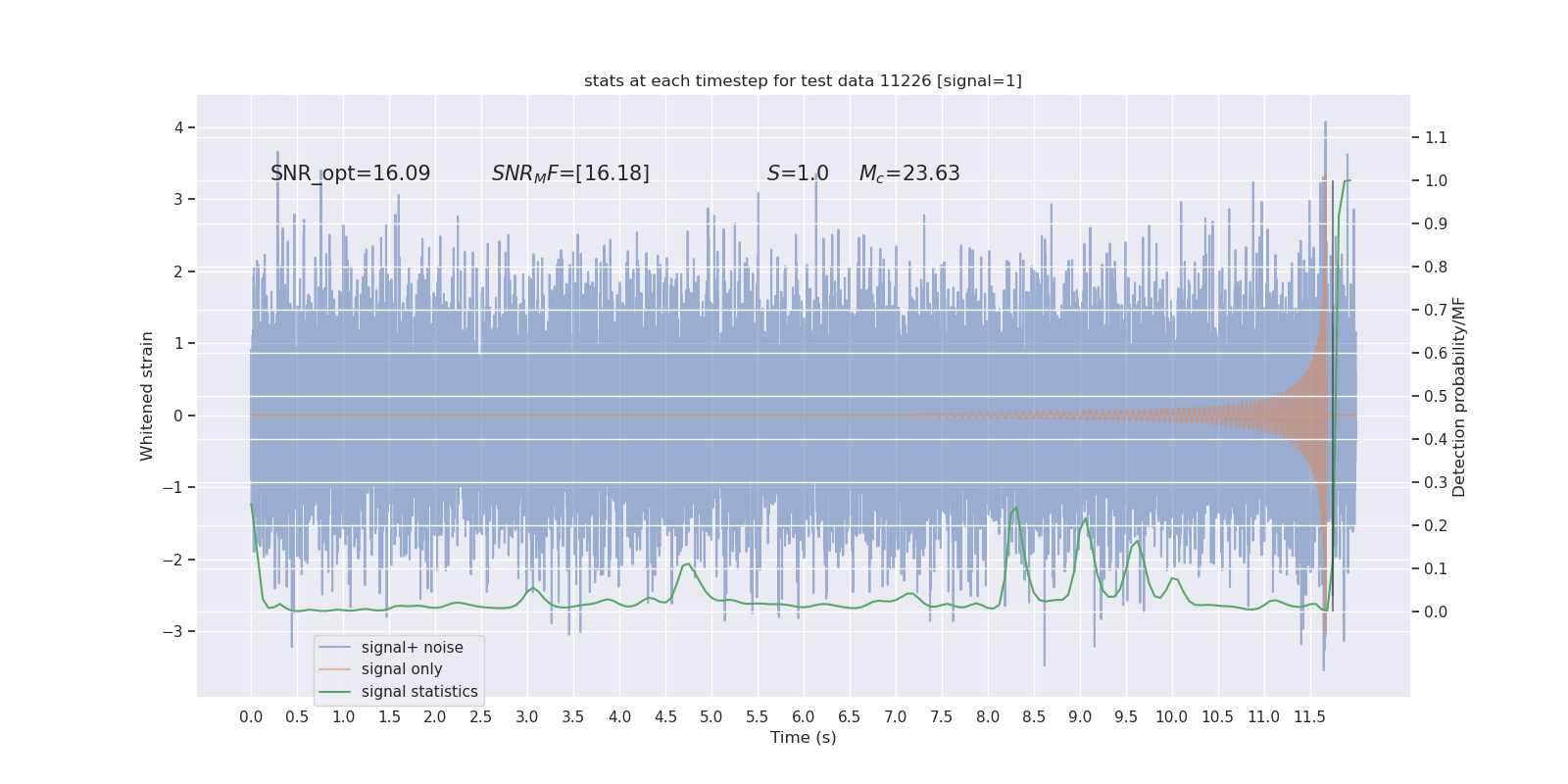Click the time axis tick label 4.0
The height and width of the screenshot is (784, 1568).
point(619,716)
